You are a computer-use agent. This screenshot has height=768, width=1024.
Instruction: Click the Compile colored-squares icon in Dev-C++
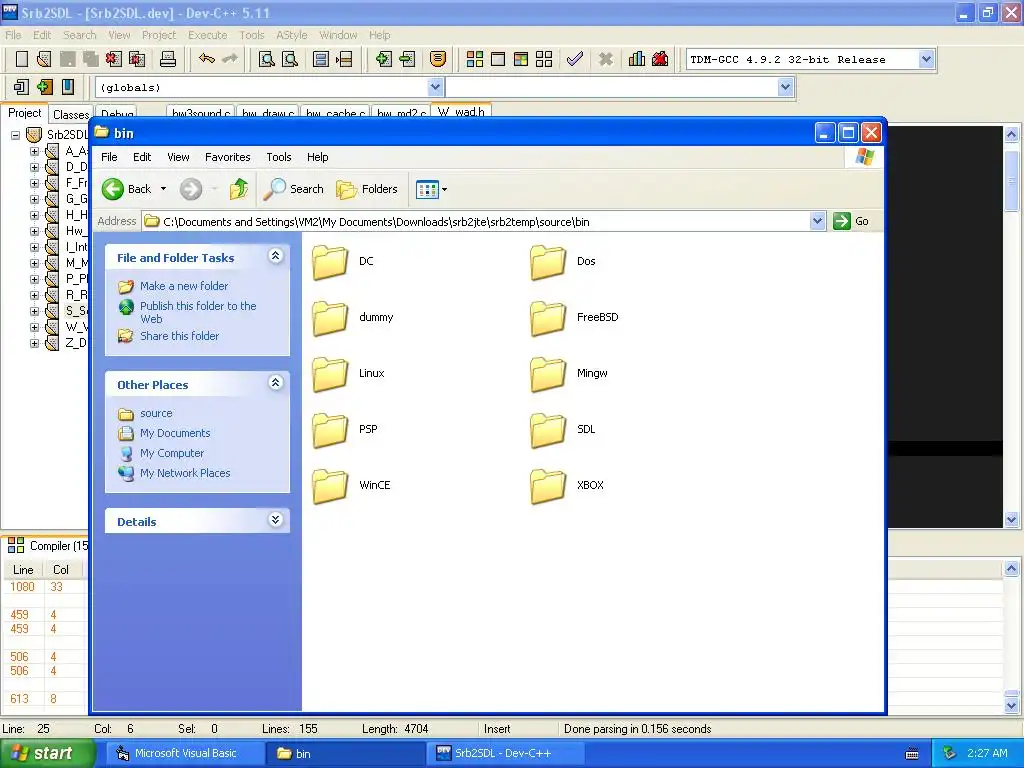475,59
